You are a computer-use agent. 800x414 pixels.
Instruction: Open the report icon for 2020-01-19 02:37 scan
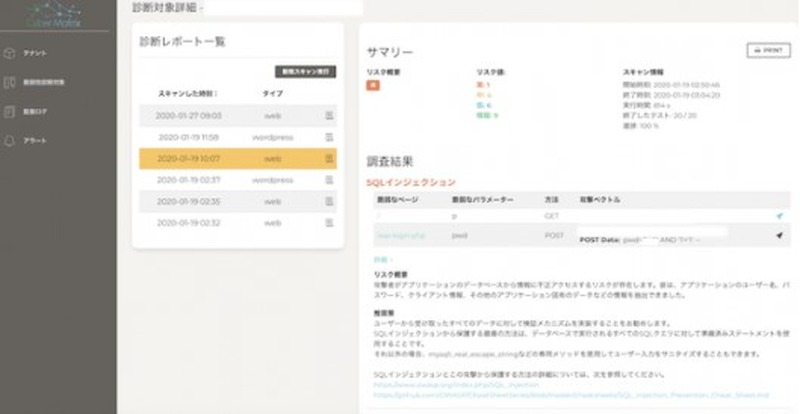(329, 180)
